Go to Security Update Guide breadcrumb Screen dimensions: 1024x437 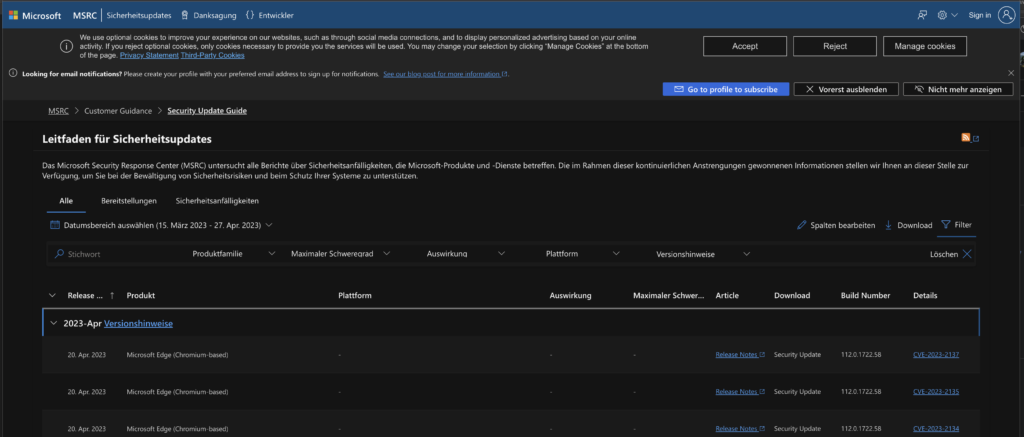pos(207,111)
